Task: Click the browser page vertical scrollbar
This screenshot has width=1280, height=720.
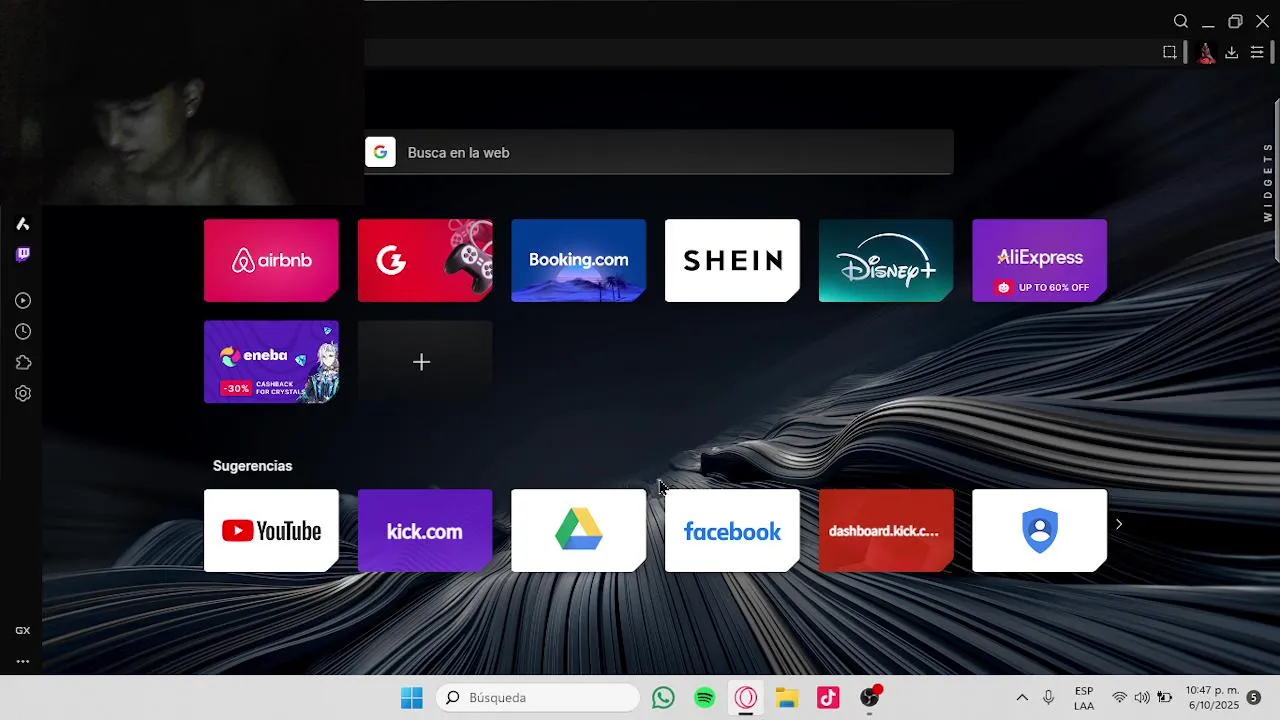Action: 1276,183
